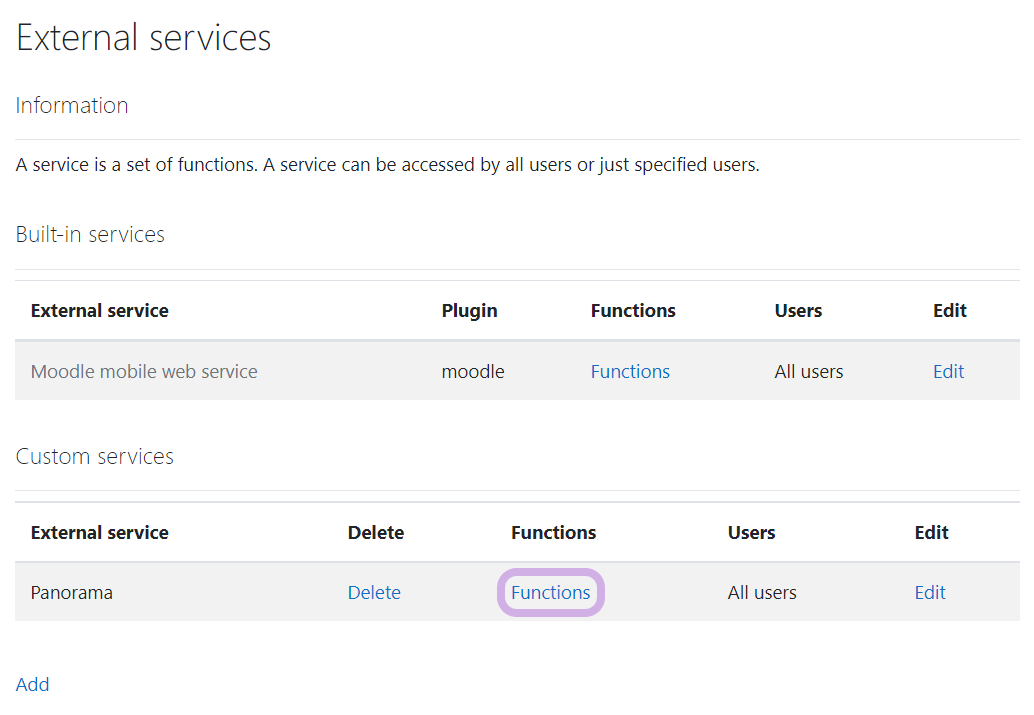1034x715 pixels.
Task: Edit the Moodle mobile web service
Action: coord(948,372)
